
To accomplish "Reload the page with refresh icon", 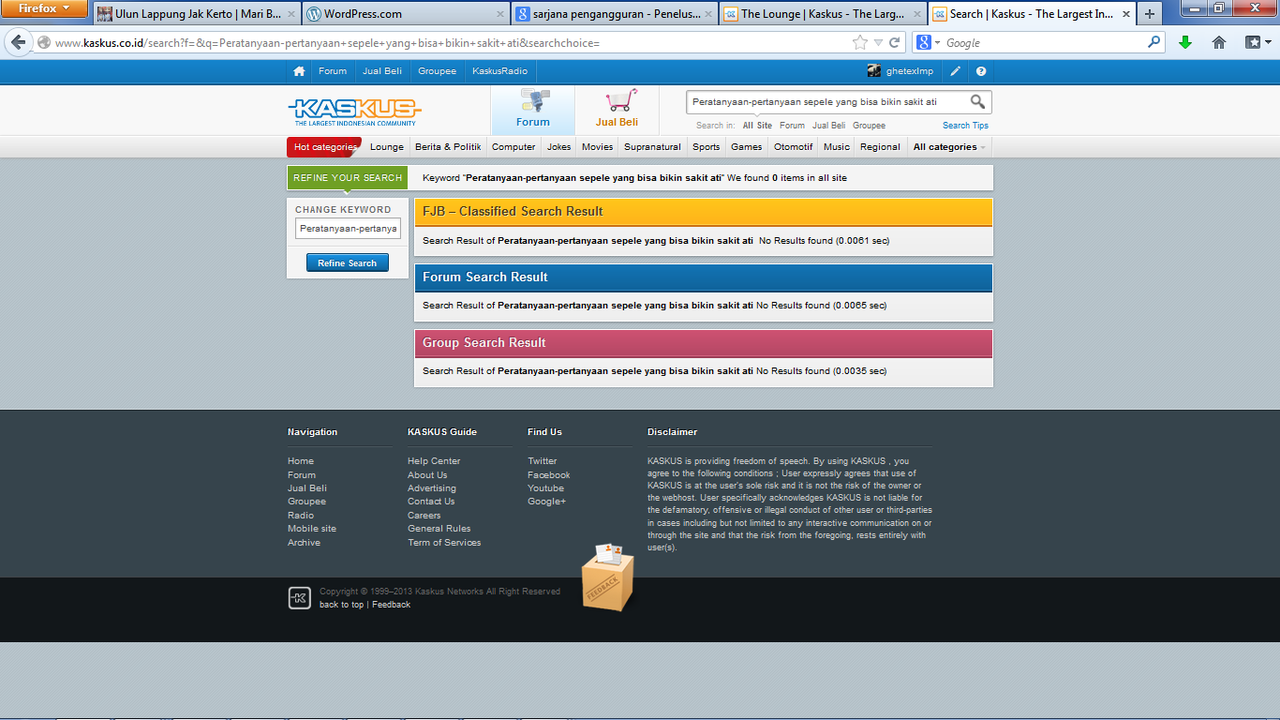I will 895,43.
